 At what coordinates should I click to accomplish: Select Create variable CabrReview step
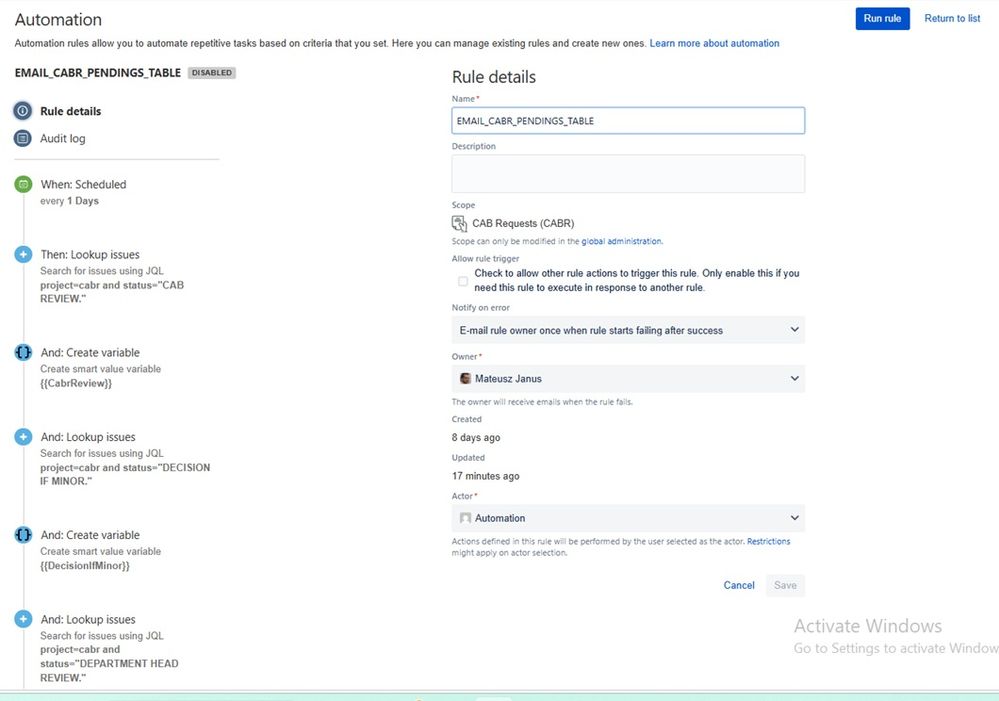click(x=101, y=368)
